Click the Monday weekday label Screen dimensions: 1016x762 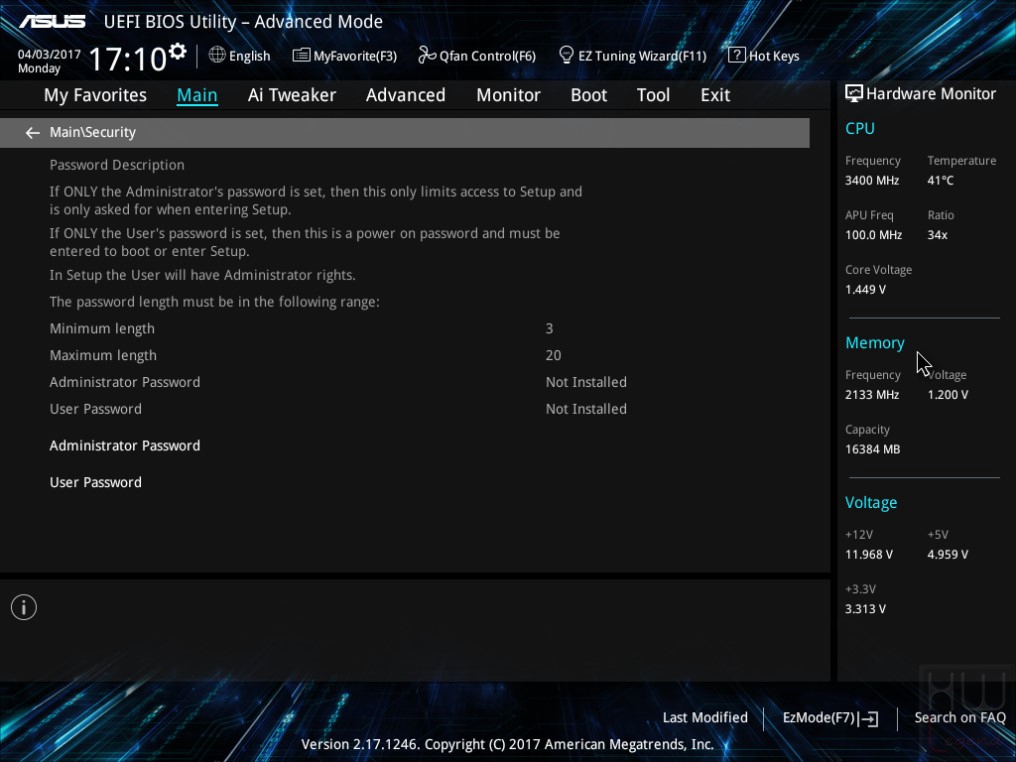(x=39, y=69)
